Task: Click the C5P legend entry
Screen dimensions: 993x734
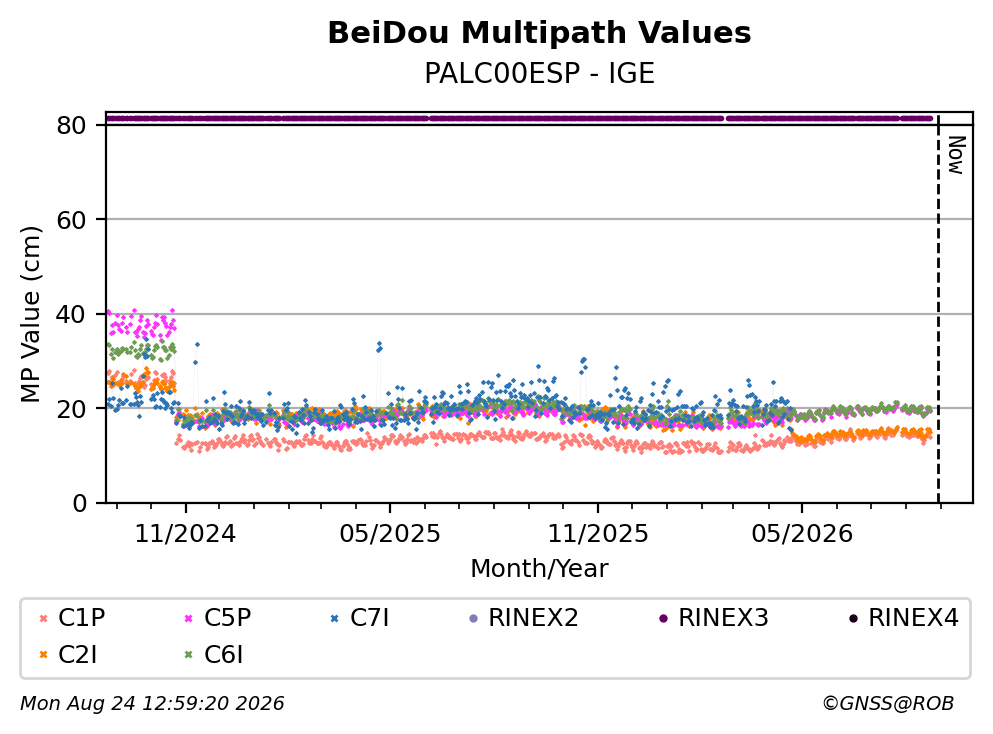Action: [x=218, y=617]
